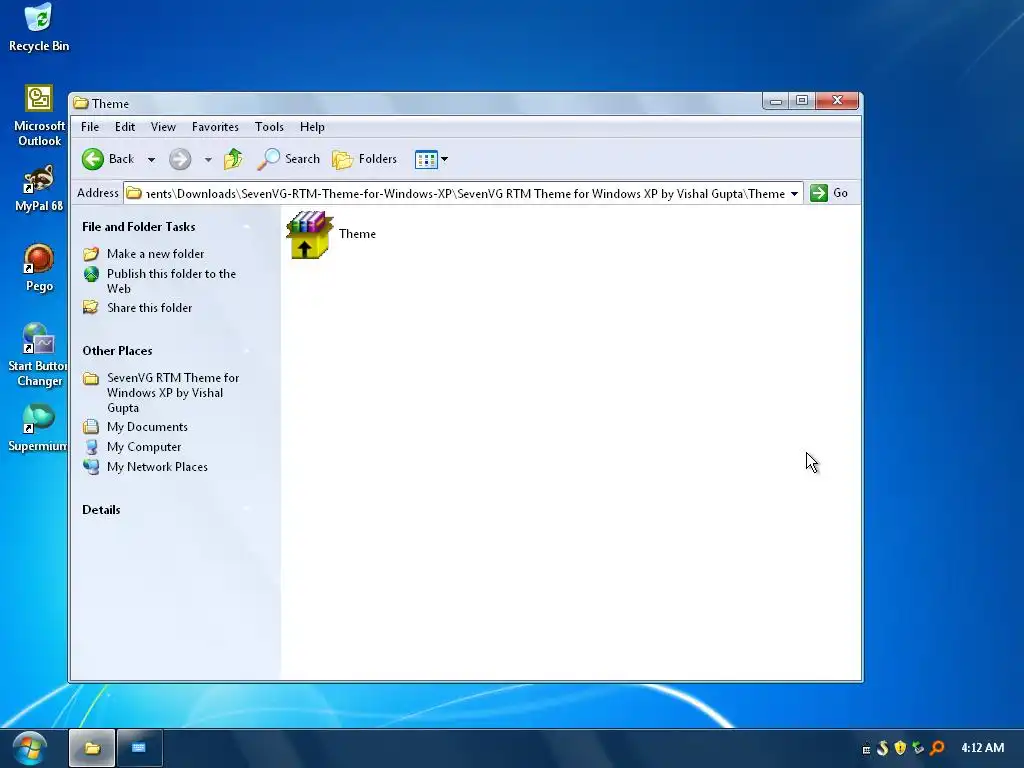Image resolution: width=1024 pixels, height=768 pixels.
Task: Select the Recycle Bin desktop icon
Action: point(39,28)
